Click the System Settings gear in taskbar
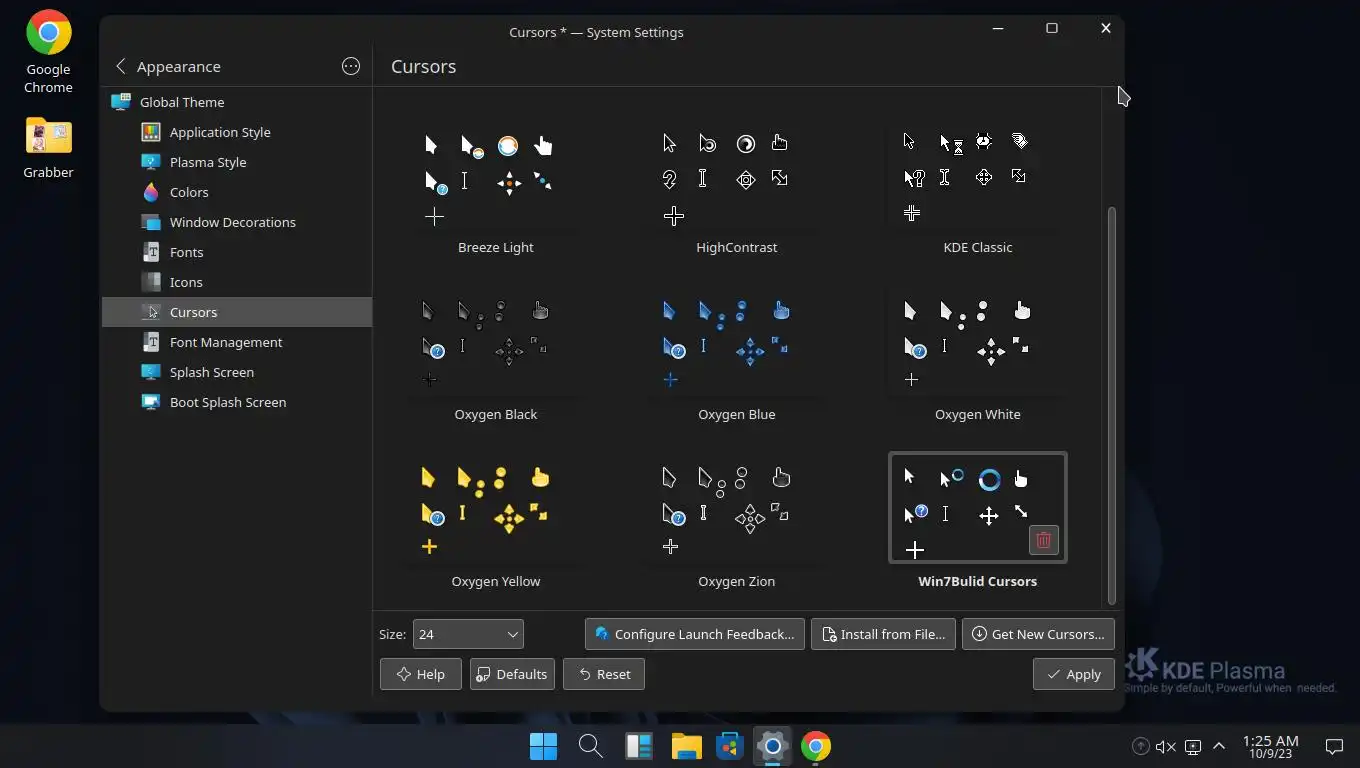 pyautogui.click(x=773, y=746)
